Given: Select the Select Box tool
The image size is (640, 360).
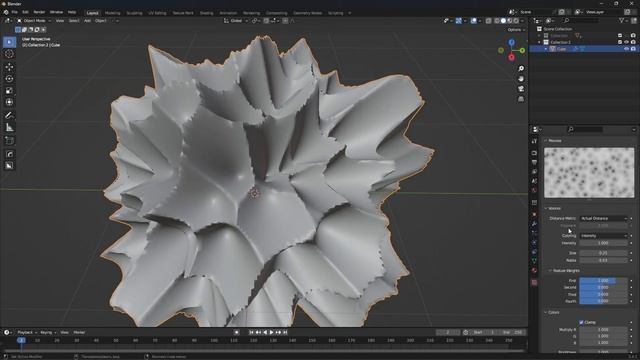Looking at the screenshot, I should 9,42.
